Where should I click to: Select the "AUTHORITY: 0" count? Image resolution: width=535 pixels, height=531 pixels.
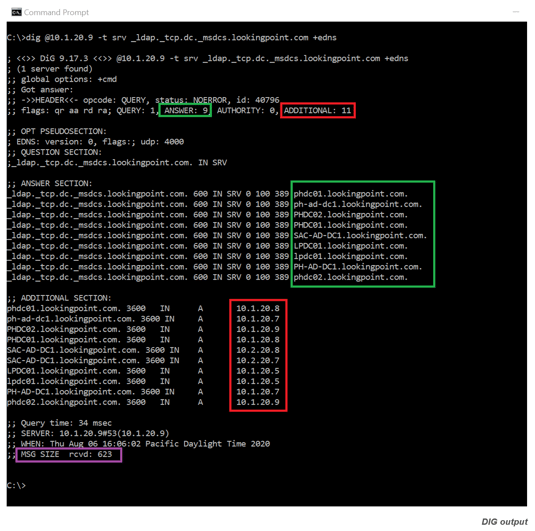point(246,111)
